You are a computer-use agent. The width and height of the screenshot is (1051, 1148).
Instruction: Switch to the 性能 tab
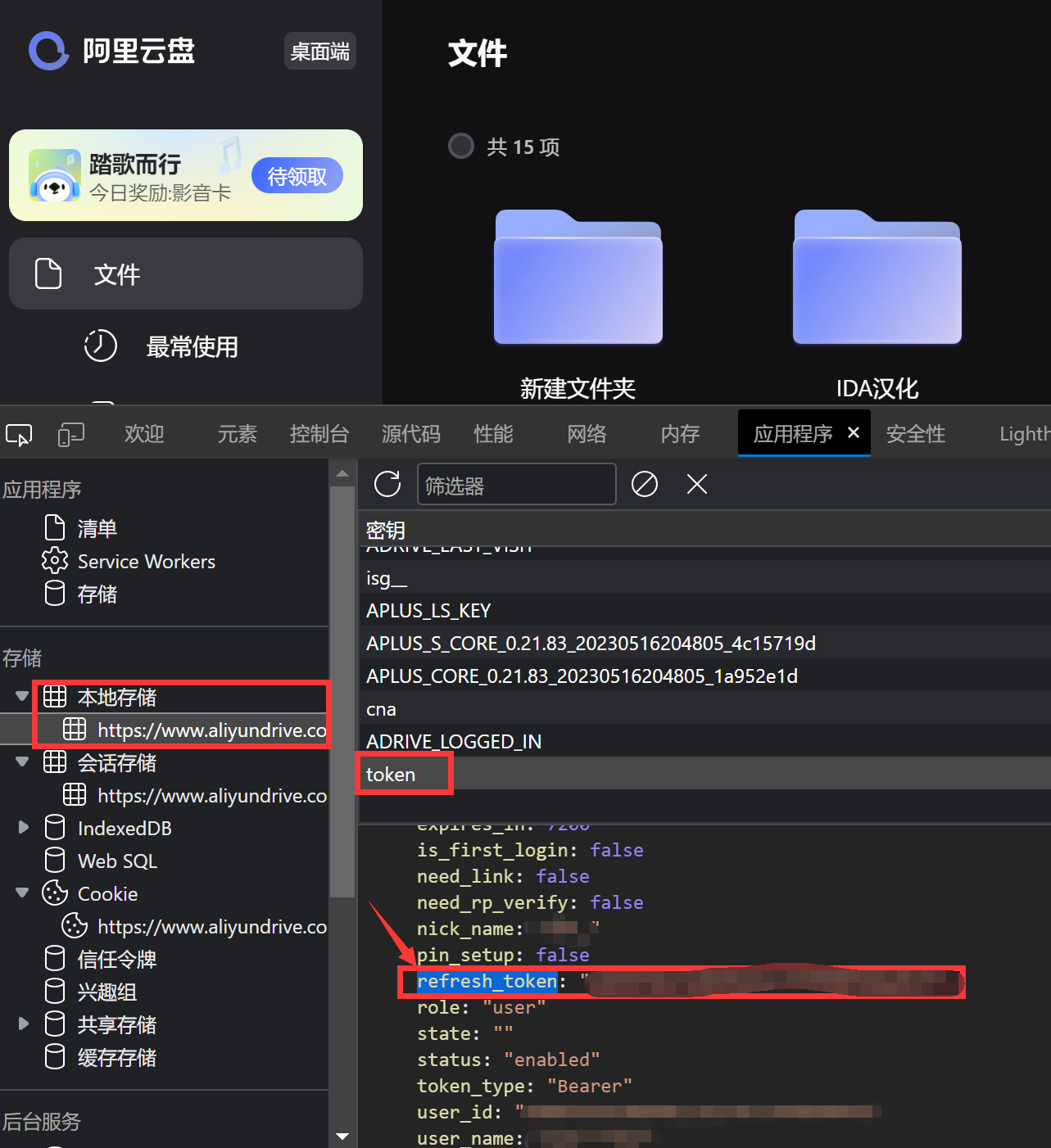494,434
